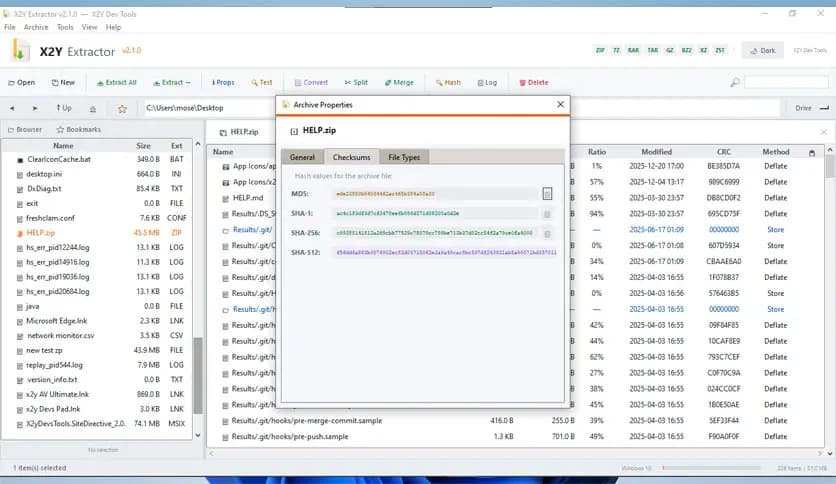Create a new archive with New
This screenshot has width=836, height=484.
coord(63,83)
